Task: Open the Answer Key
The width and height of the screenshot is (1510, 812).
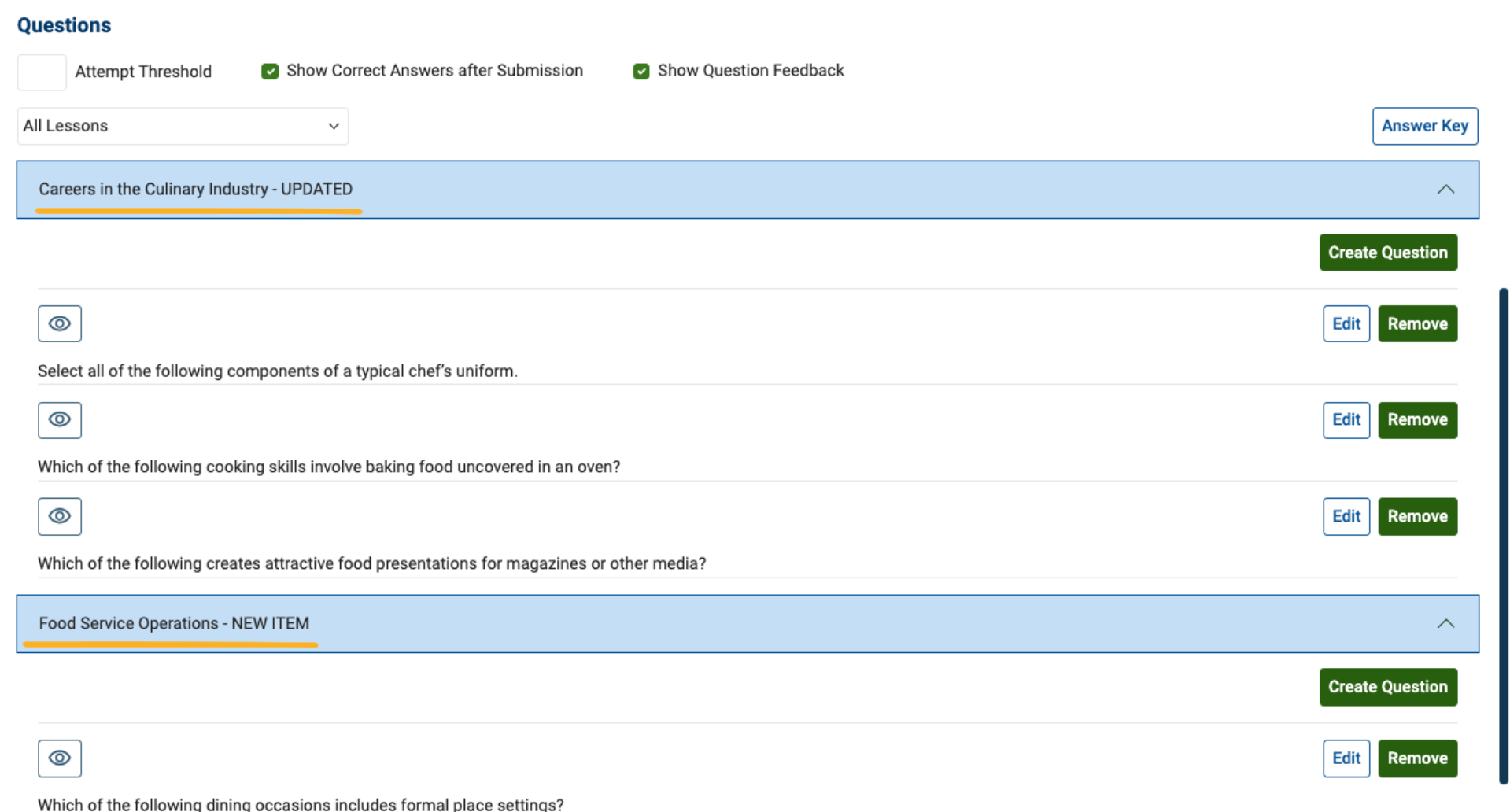Action: coord(1424,126)
